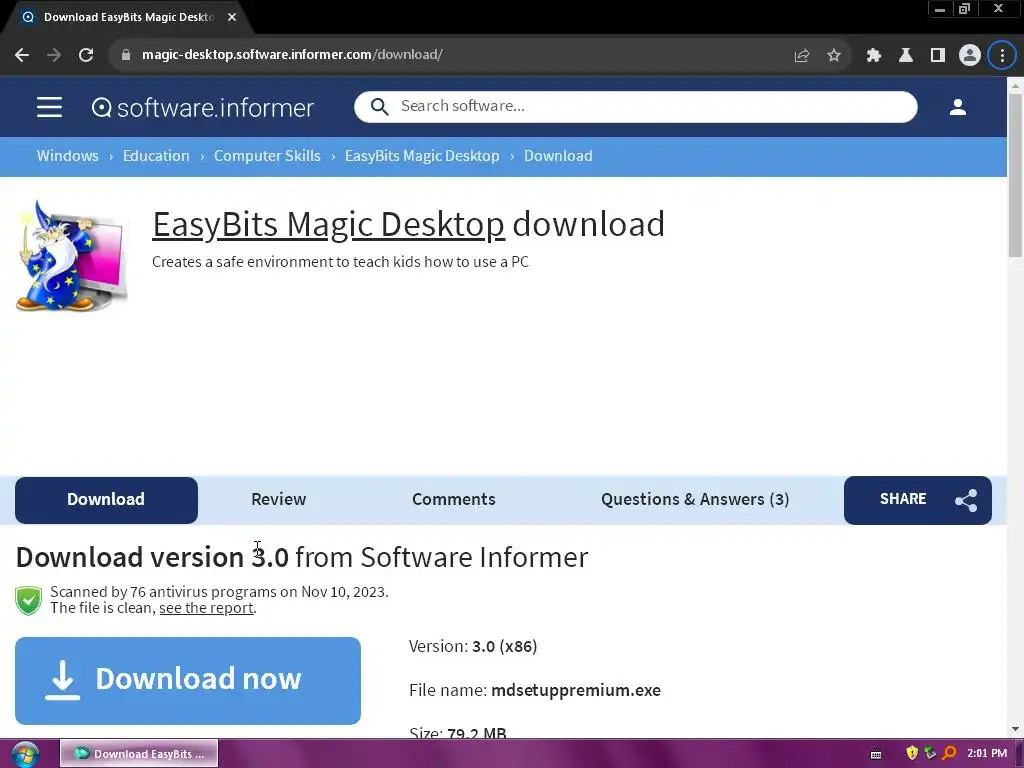This screenshot has height=768, width=1024.
Task: Click the Version 3.0 (x86) text
Action: coord(473,647)
